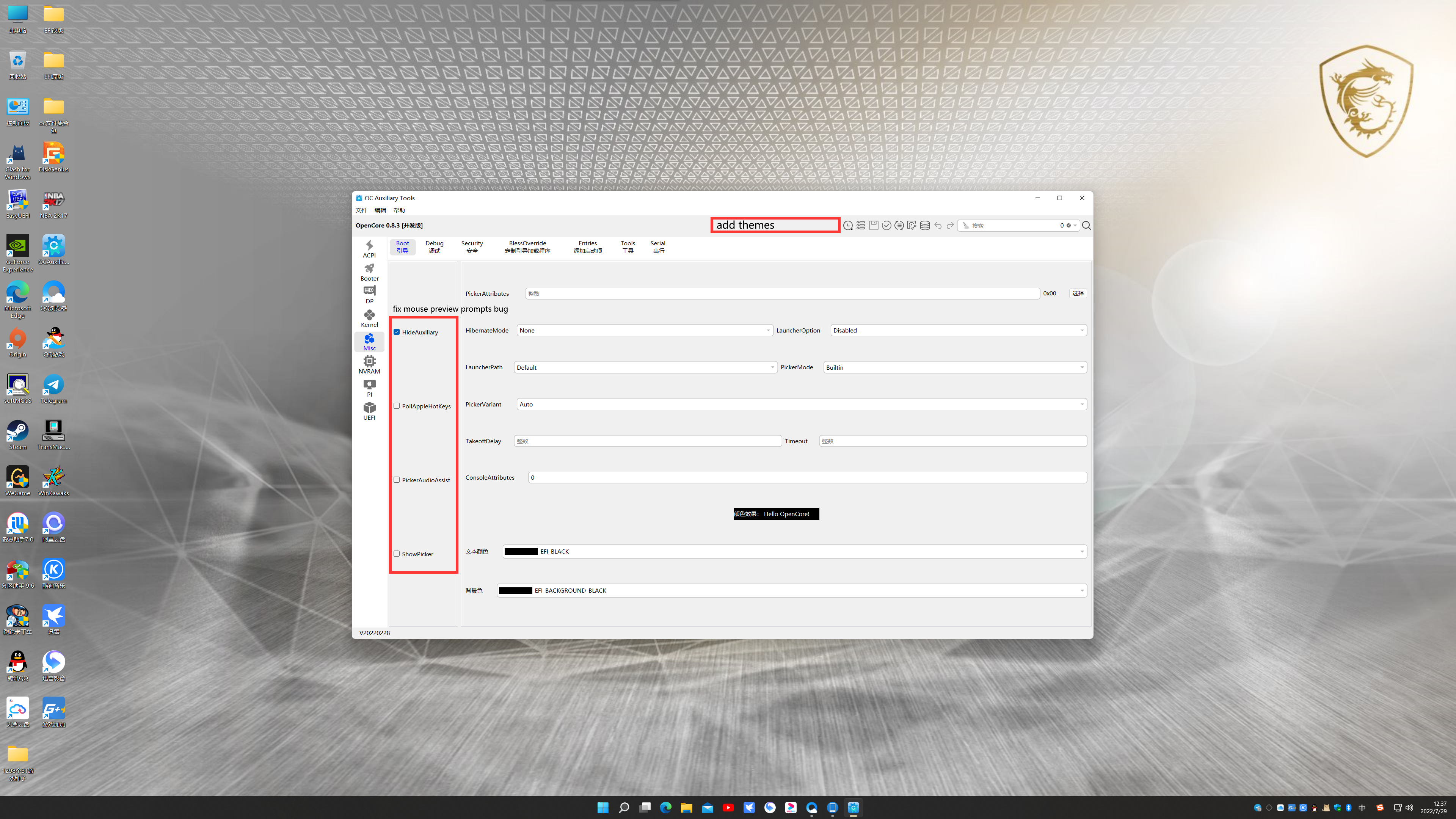
Task: Expand the PickerVariant dropdown
Action: [801, 404]
